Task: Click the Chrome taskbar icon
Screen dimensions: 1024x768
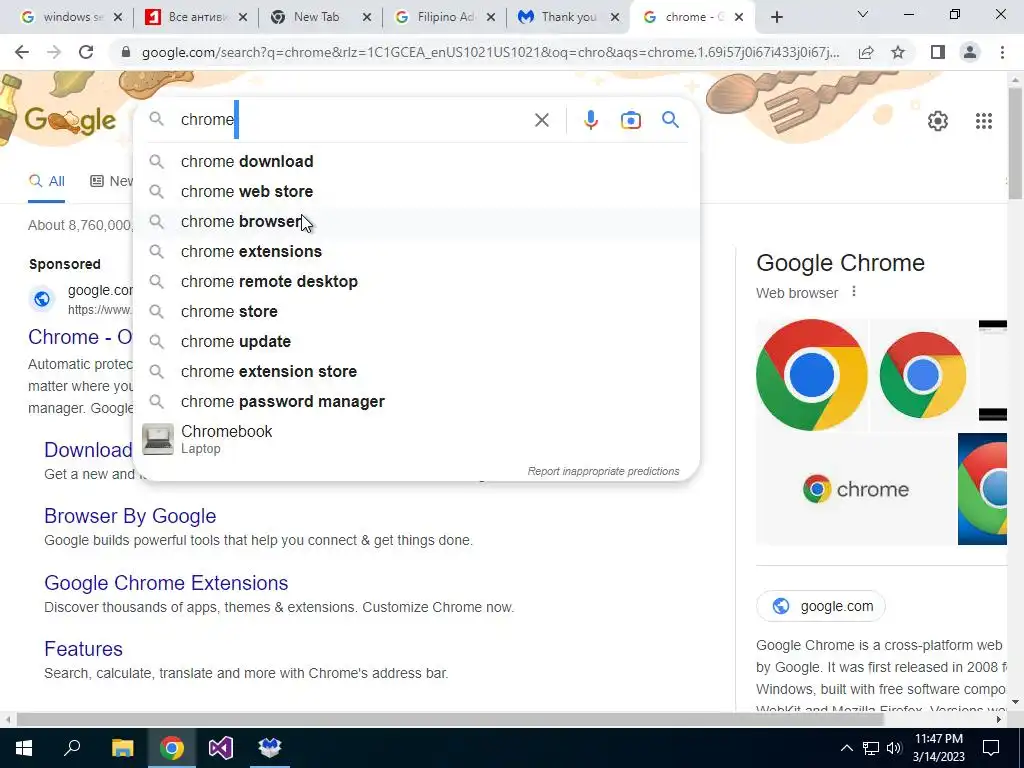Action: (172, 748)
